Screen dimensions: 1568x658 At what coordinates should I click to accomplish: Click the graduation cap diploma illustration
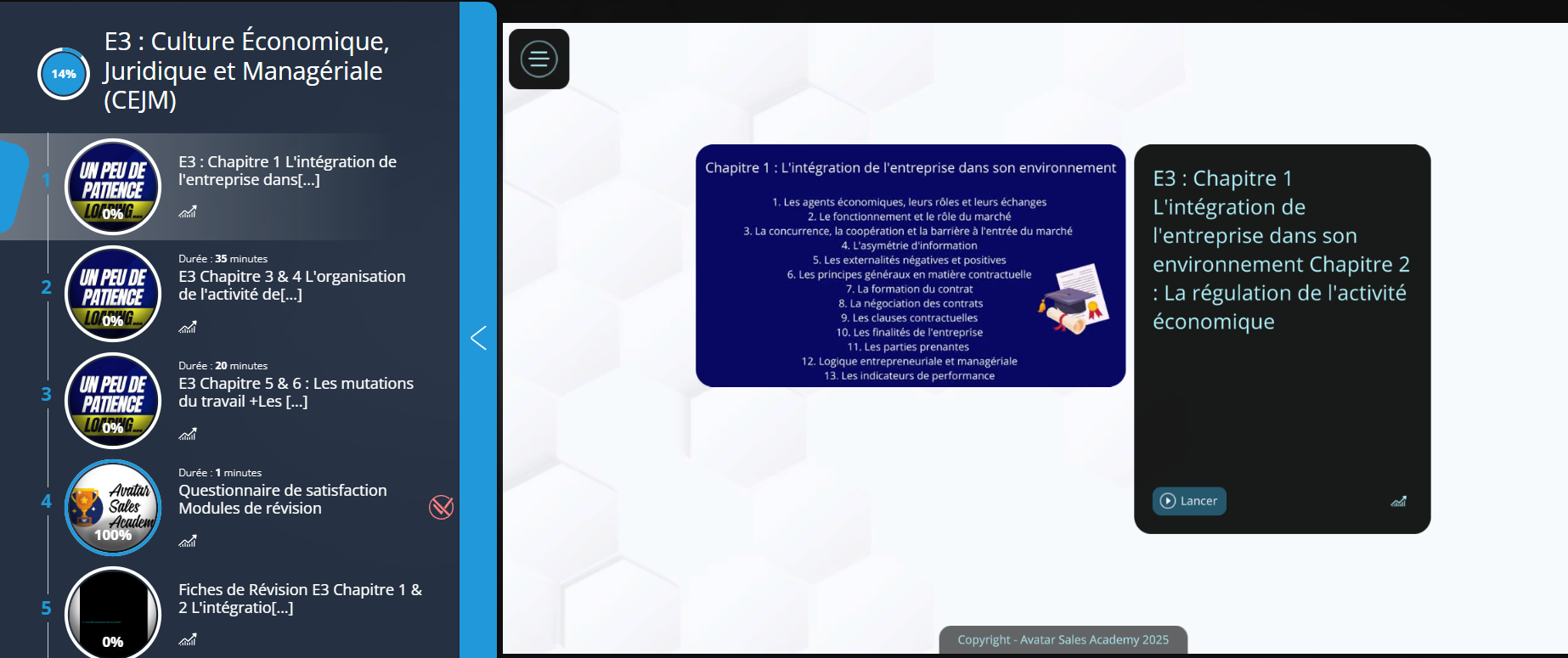pyautogui.click(x=1074, y=299)
